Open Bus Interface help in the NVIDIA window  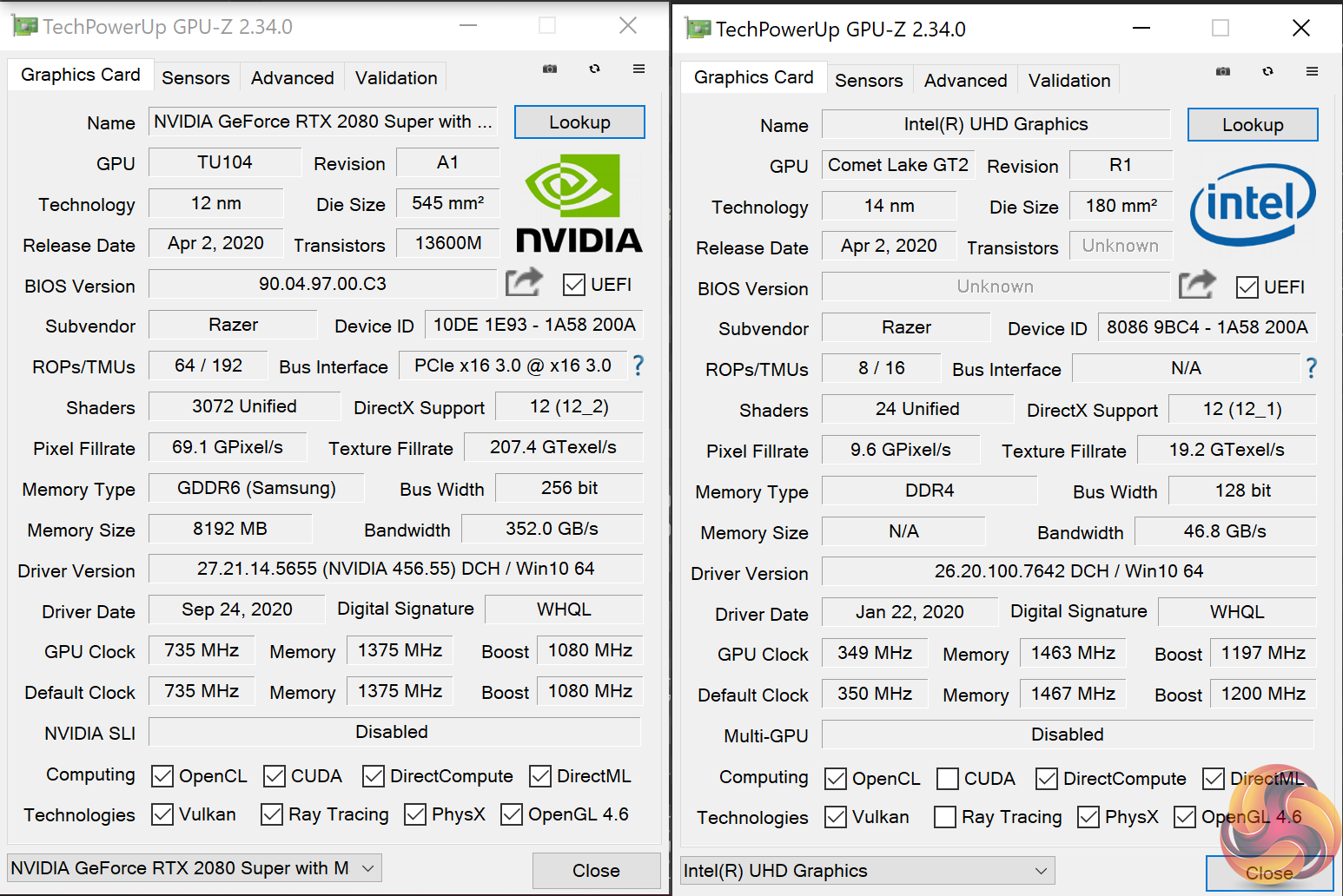[638, 366]
